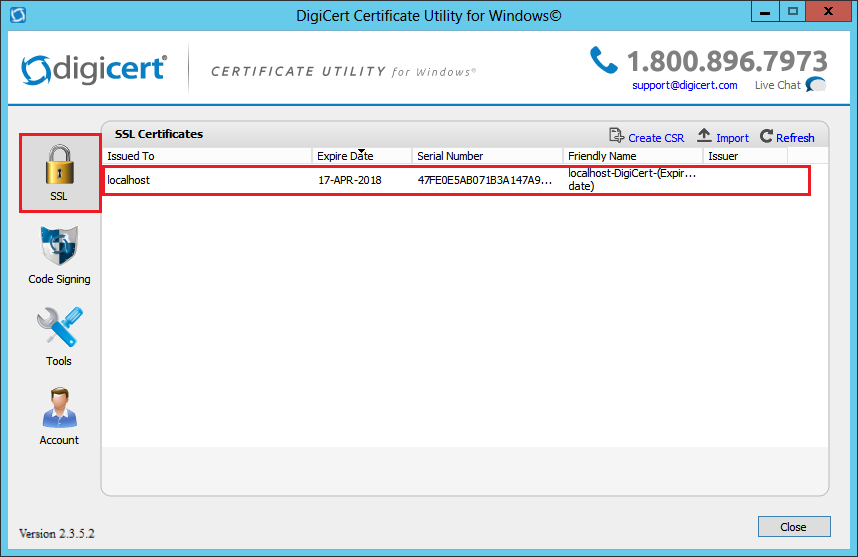Import a certificate via Import
The width and height of the screenshot is (858, 557).
pos(723,137)
